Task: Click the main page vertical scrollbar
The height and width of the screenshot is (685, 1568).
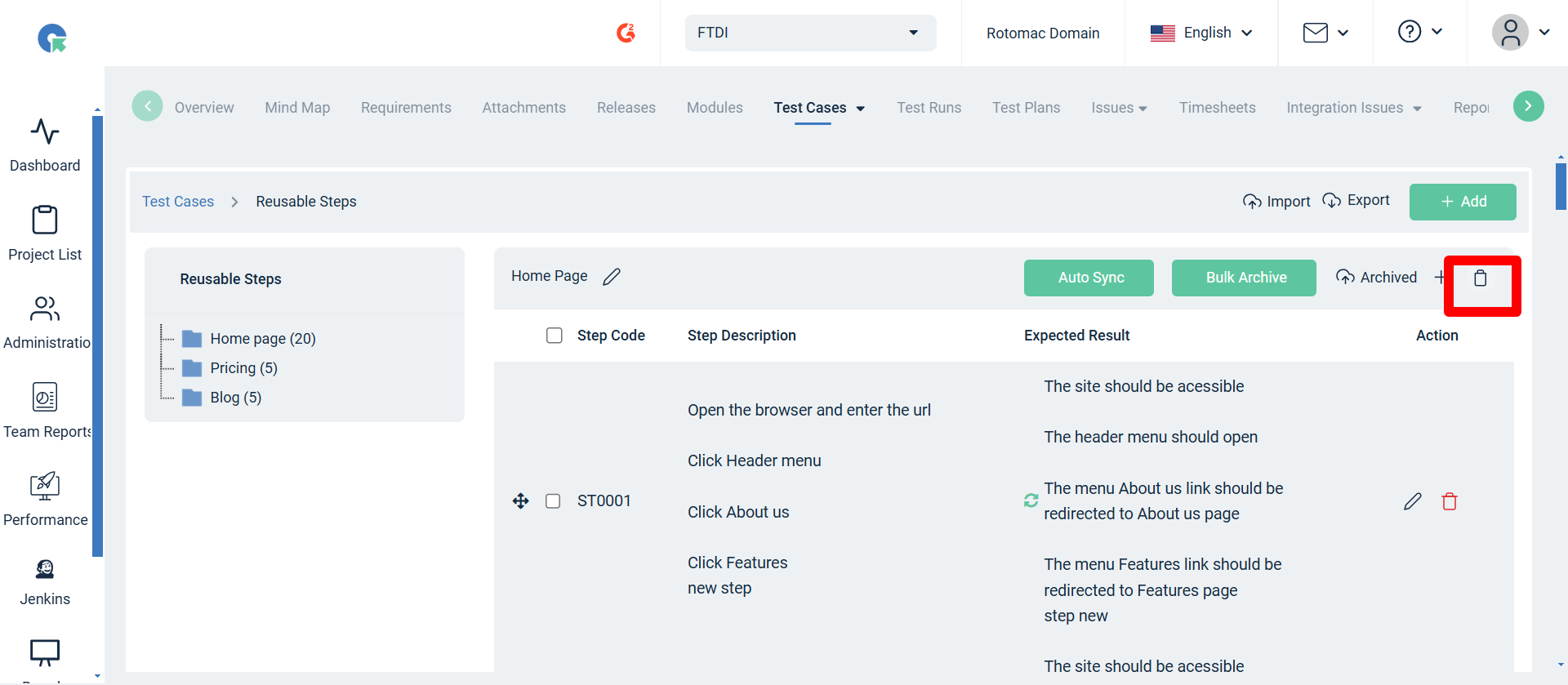Action: tap(1561, 186)
